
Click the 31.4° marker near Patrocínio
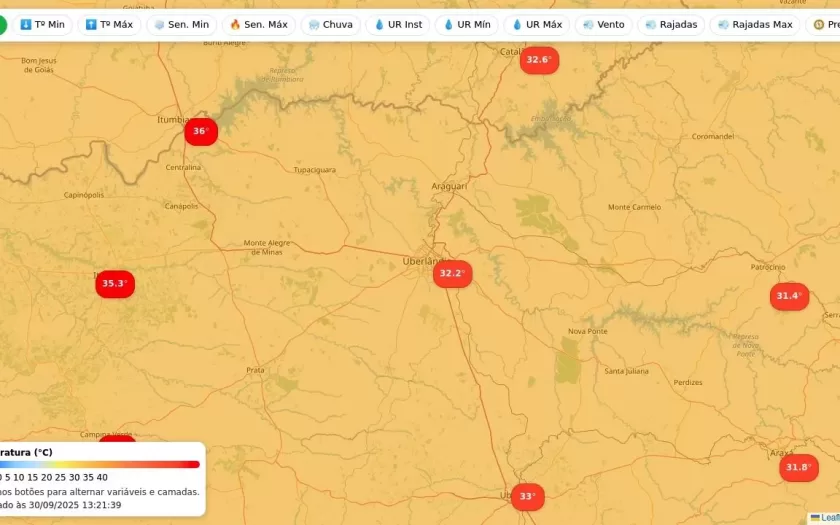pos(789,296)
